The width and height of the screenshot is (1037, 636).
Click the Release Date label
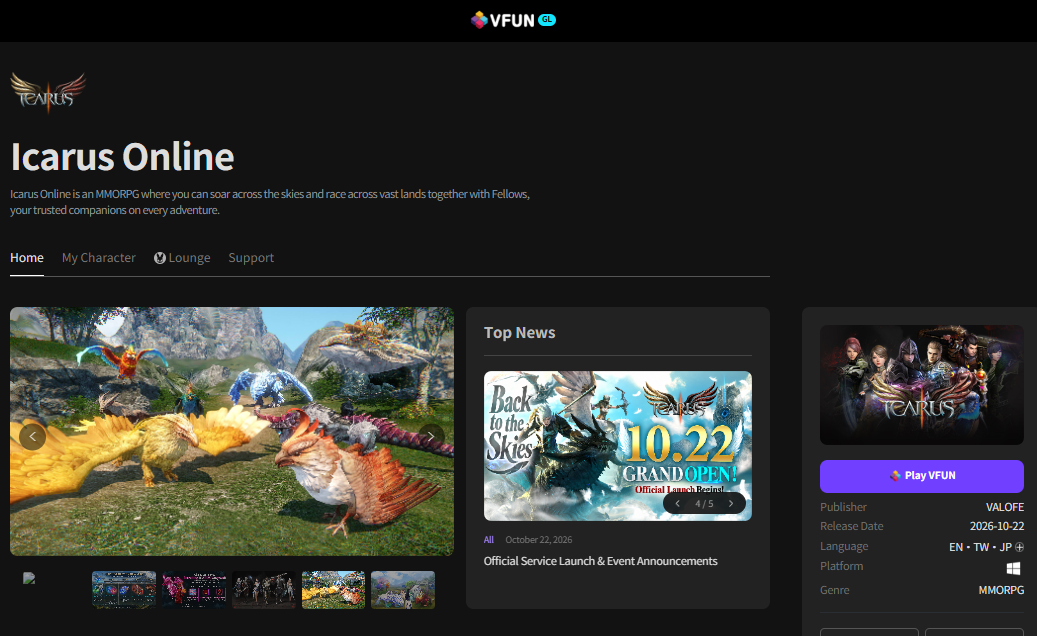pyautogui.click(x=852, y=526)
